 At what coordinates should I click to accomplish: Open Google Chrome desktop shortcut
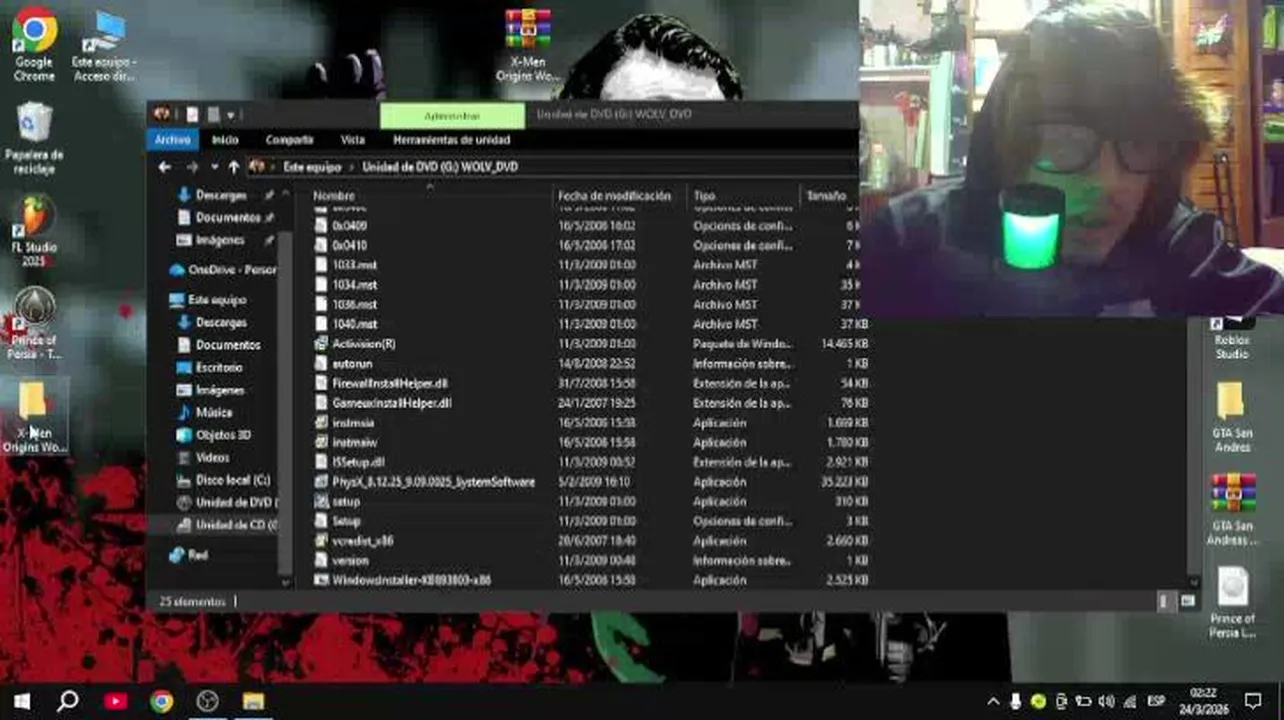[x=34, y=44]
